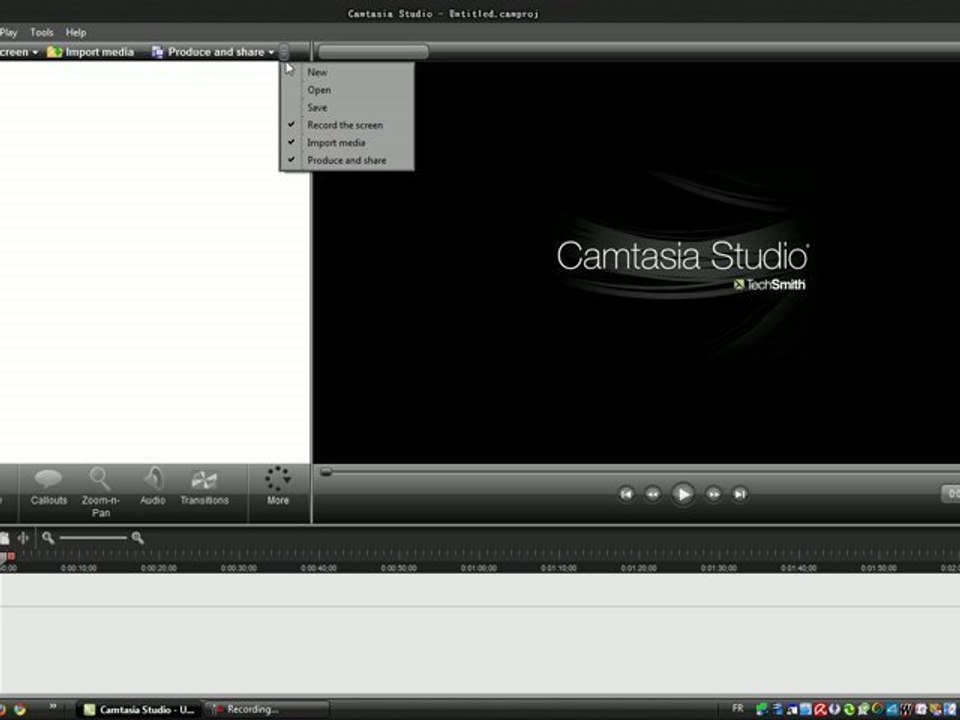Expand hidden quick launch items chevron

[x=53, y=707]
